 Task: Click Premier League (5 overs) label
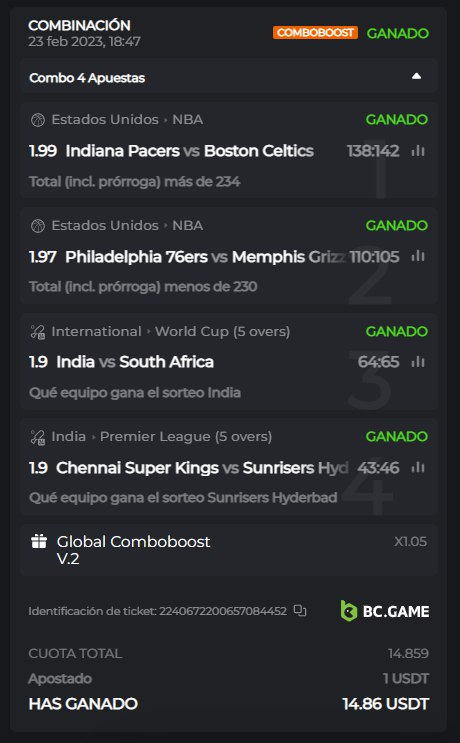click(x=186, y=436)
